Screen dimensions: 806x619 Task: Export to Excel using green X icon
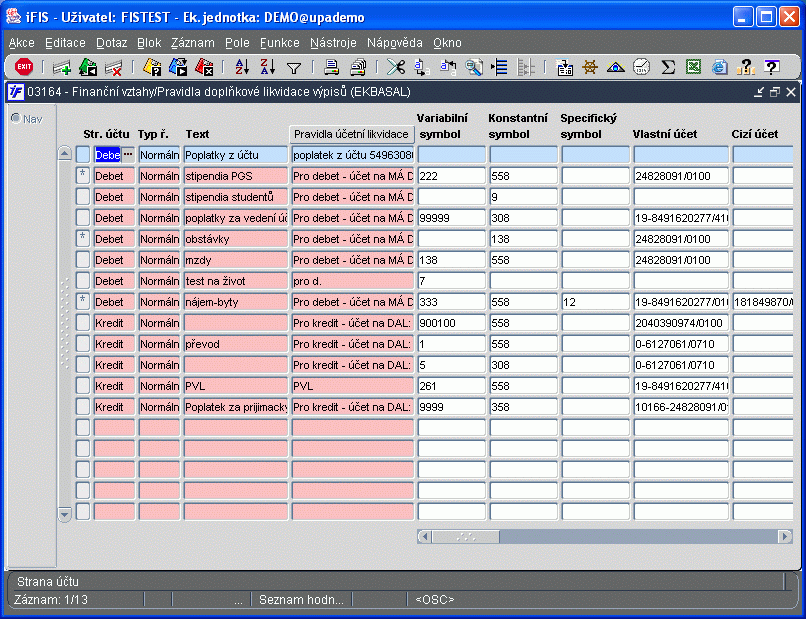coord(693,67)
